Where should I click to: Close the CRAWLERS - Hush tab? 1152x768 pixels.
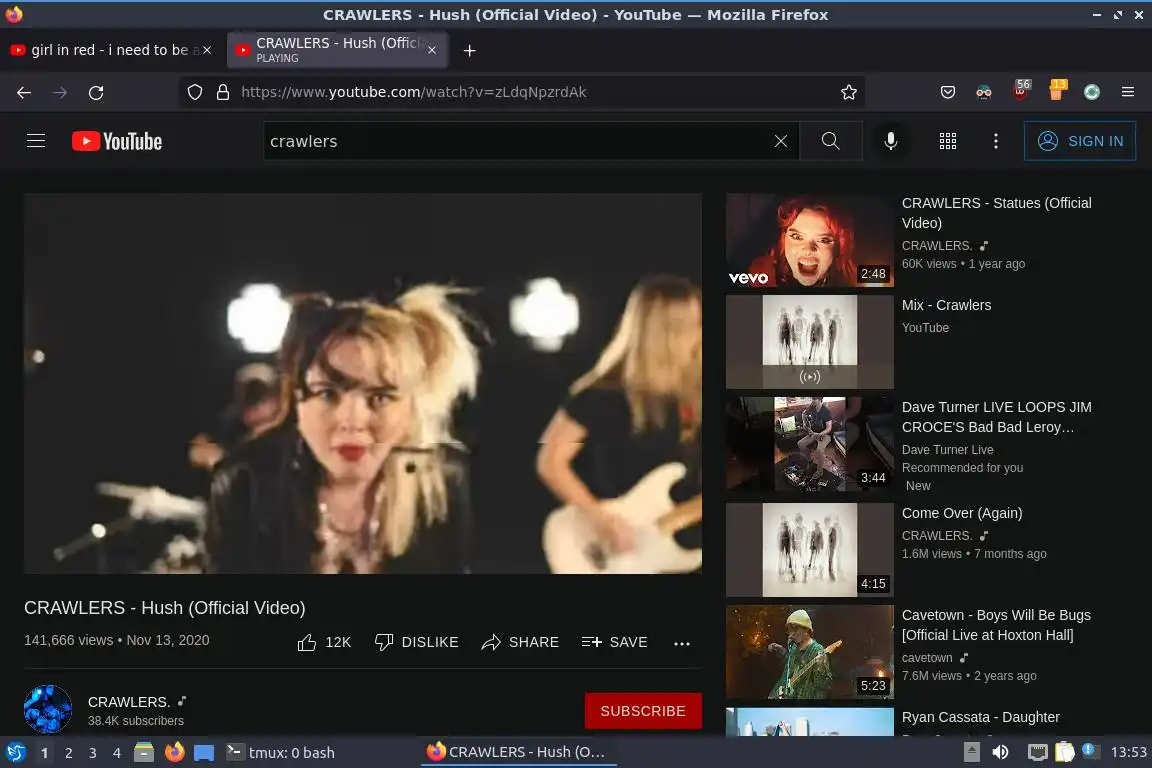[432, 50]
